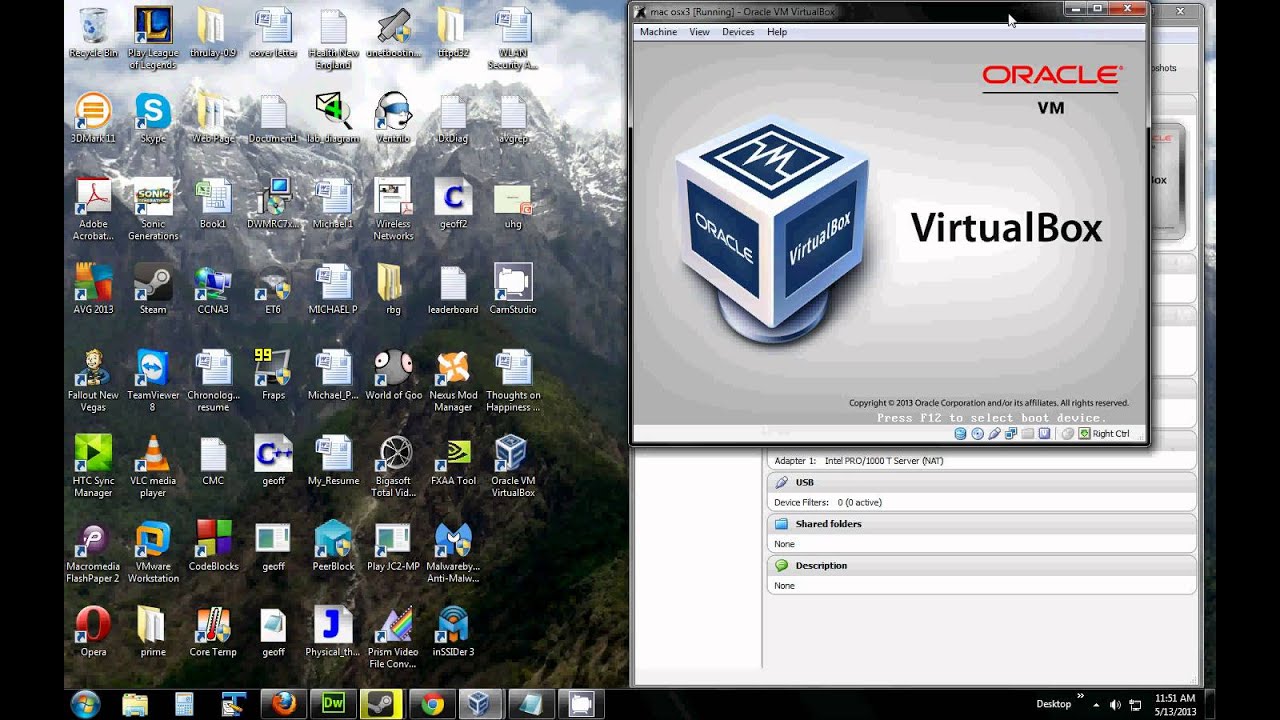Select the Macromedia FlashPaper 2 icon
The width and height of the screenshot is (1280, 720).
pos(93,551)
